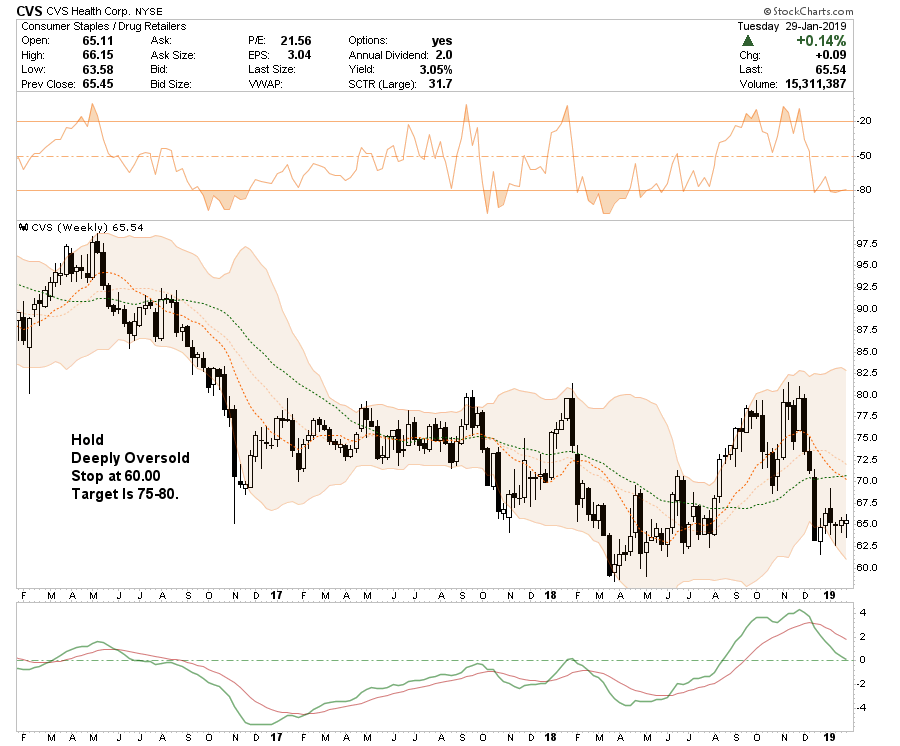Click the candlestick icon beside CVS (Weekly)
This screenshot has height=746, width=900.
coord(24,227)
